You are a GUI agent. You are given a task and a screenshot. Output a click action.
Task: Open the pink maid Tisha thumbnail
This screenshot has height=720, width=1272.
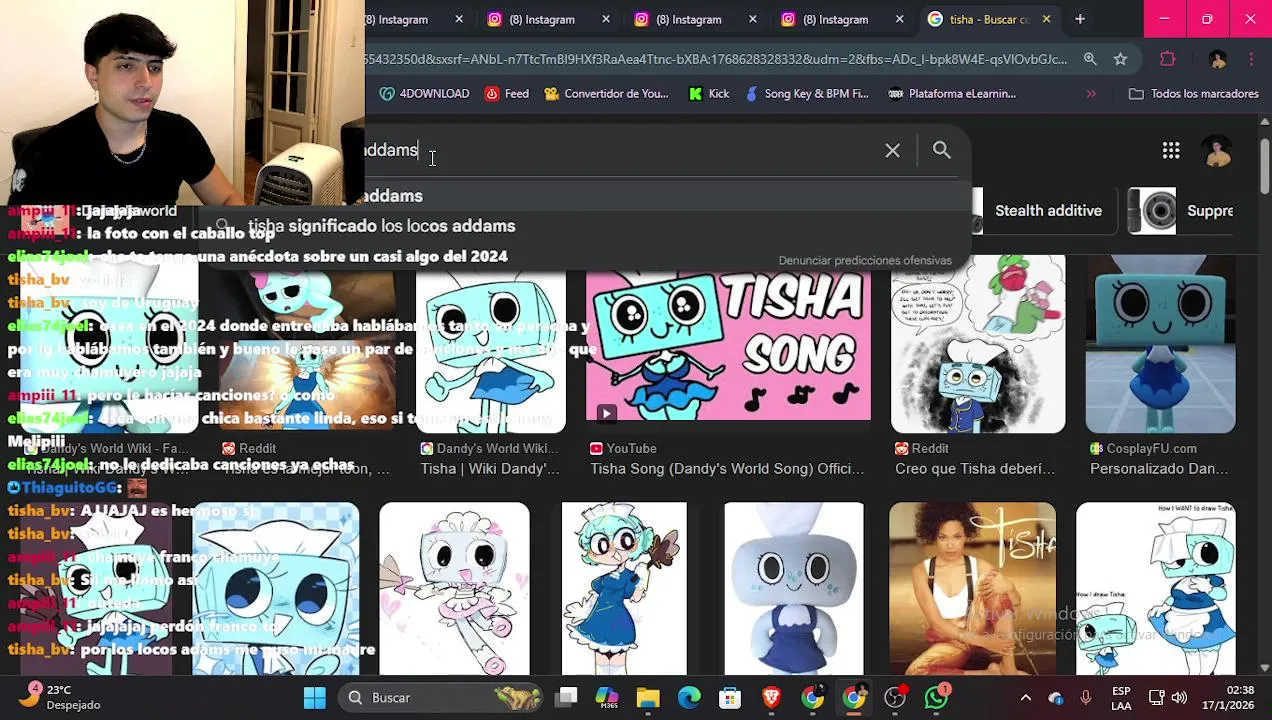pos(454,589)
